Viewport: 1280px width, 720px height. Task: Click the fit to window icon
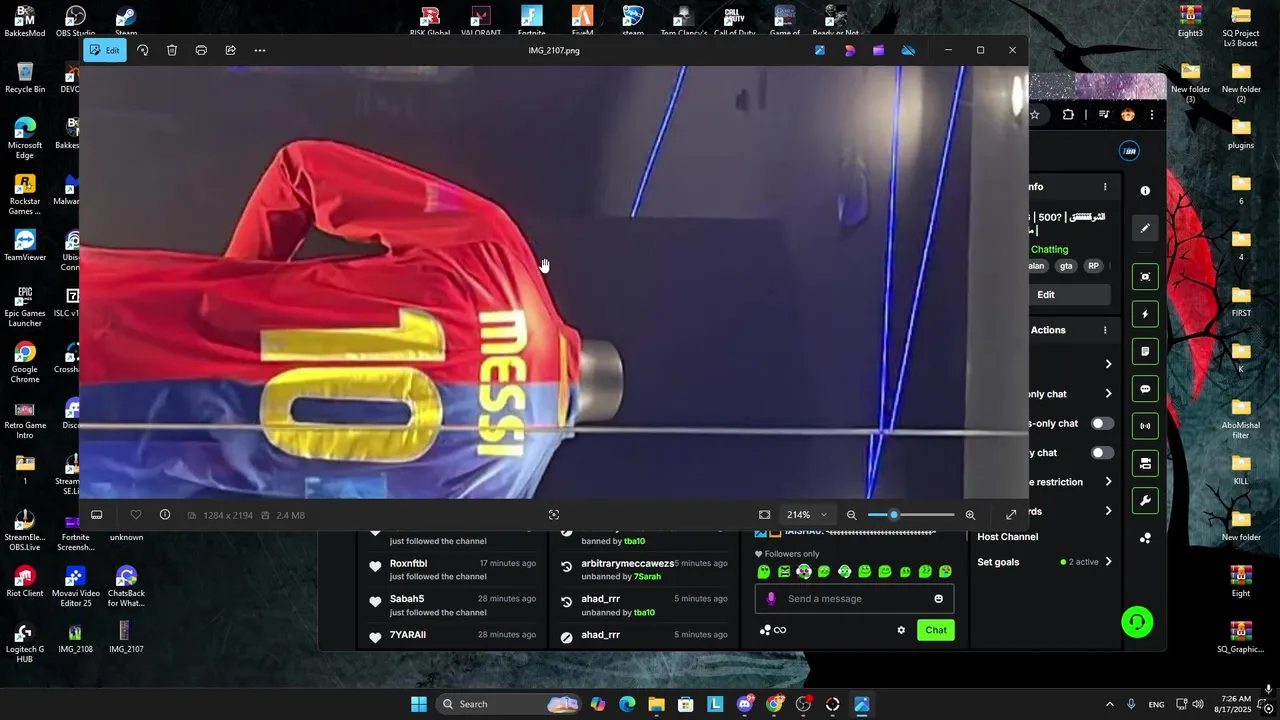coord(765,515)
